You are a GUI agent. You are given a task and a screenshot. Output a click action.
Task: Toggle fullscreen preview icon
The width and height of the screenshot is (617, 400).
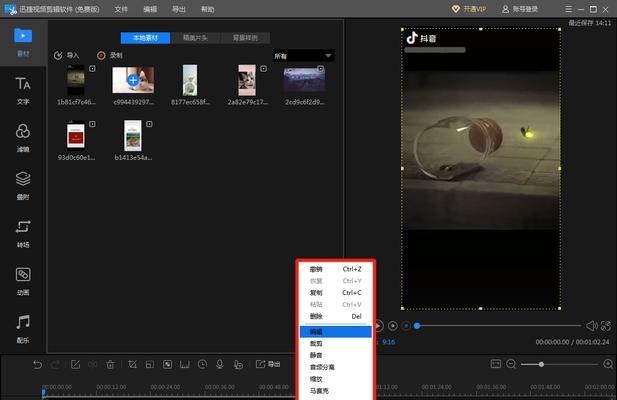pos(606,326)
